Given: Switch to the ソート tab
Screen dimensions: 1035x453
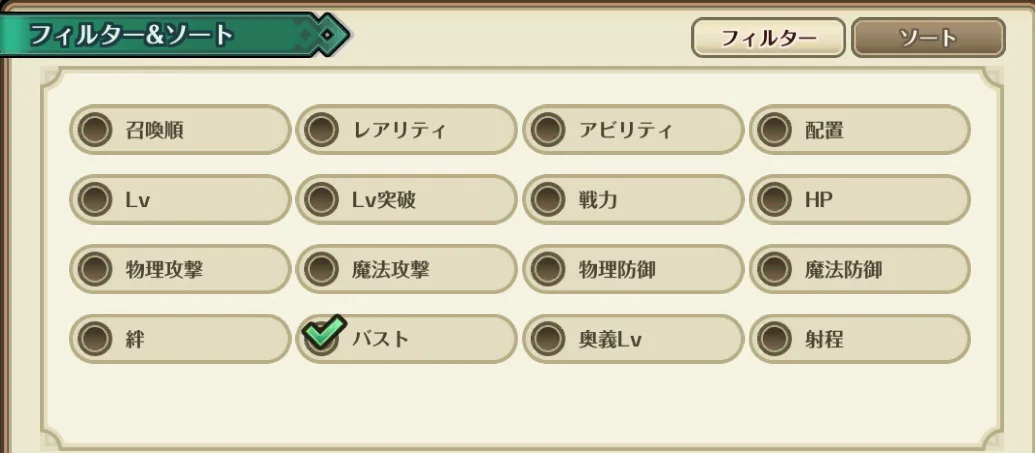Looking at the screenshot, I should (x=928, y=38).
